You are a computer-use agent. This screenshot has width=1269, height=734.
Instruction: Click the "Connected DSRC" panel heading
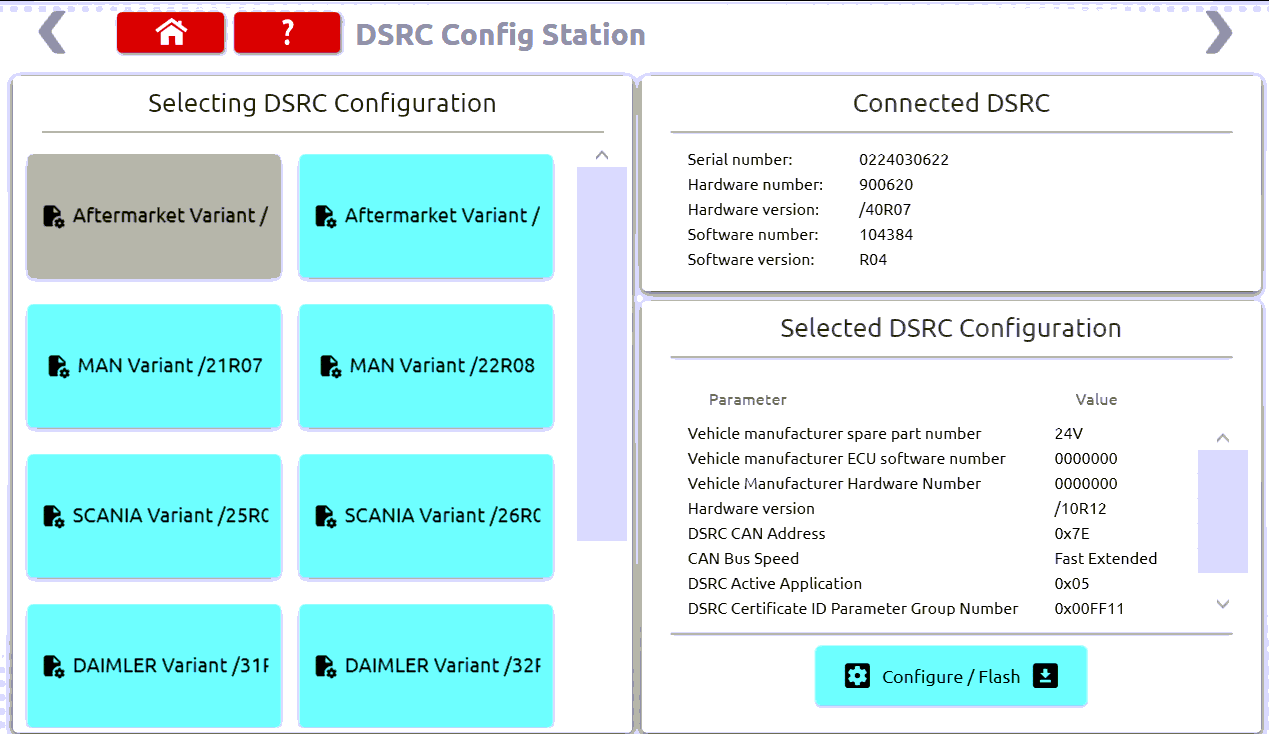pyautogui.click(x=951, y=103)
